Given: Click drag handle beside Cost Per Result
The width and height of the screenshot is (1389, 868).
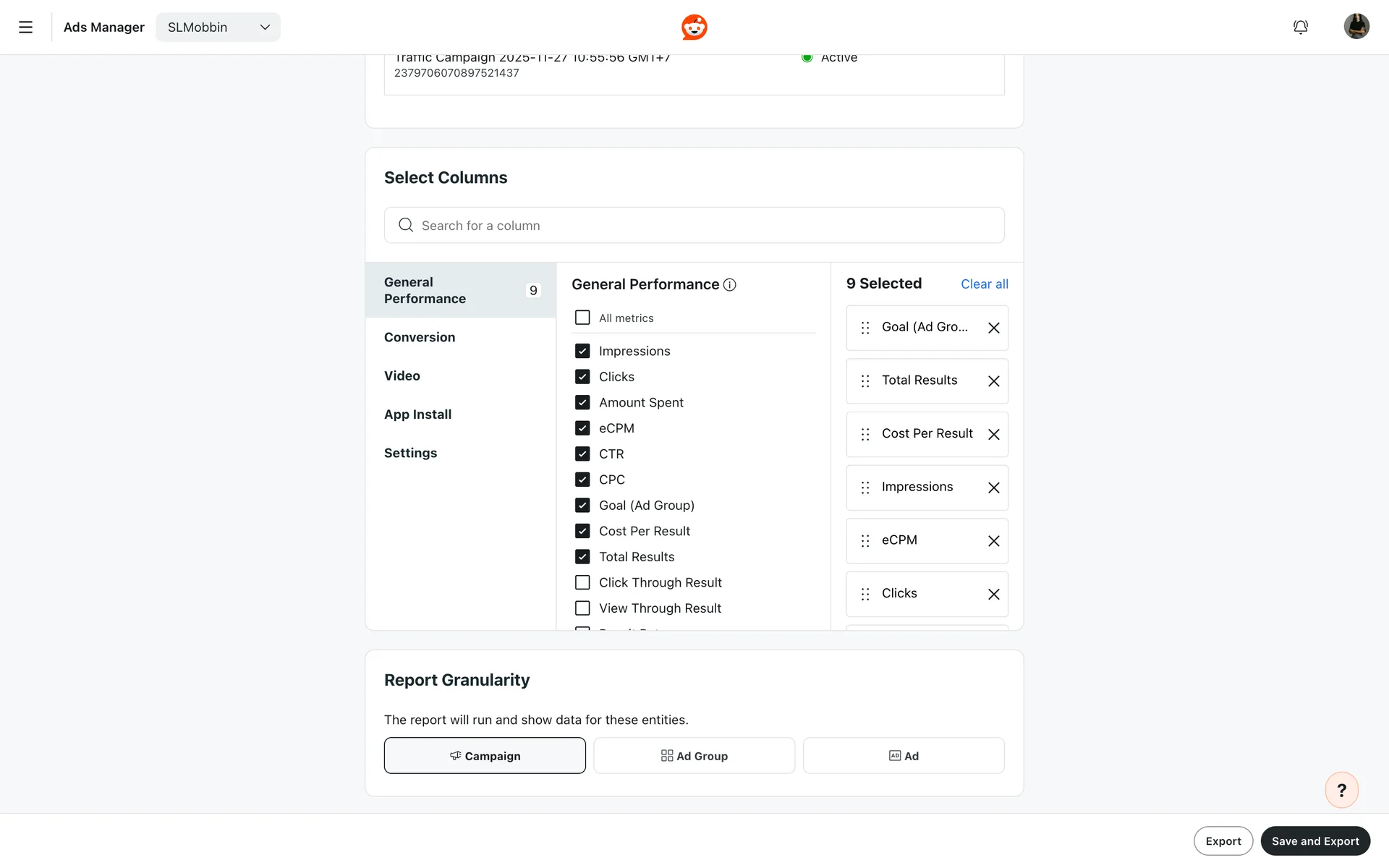Looking at the screenshot, I should (865, 434).
